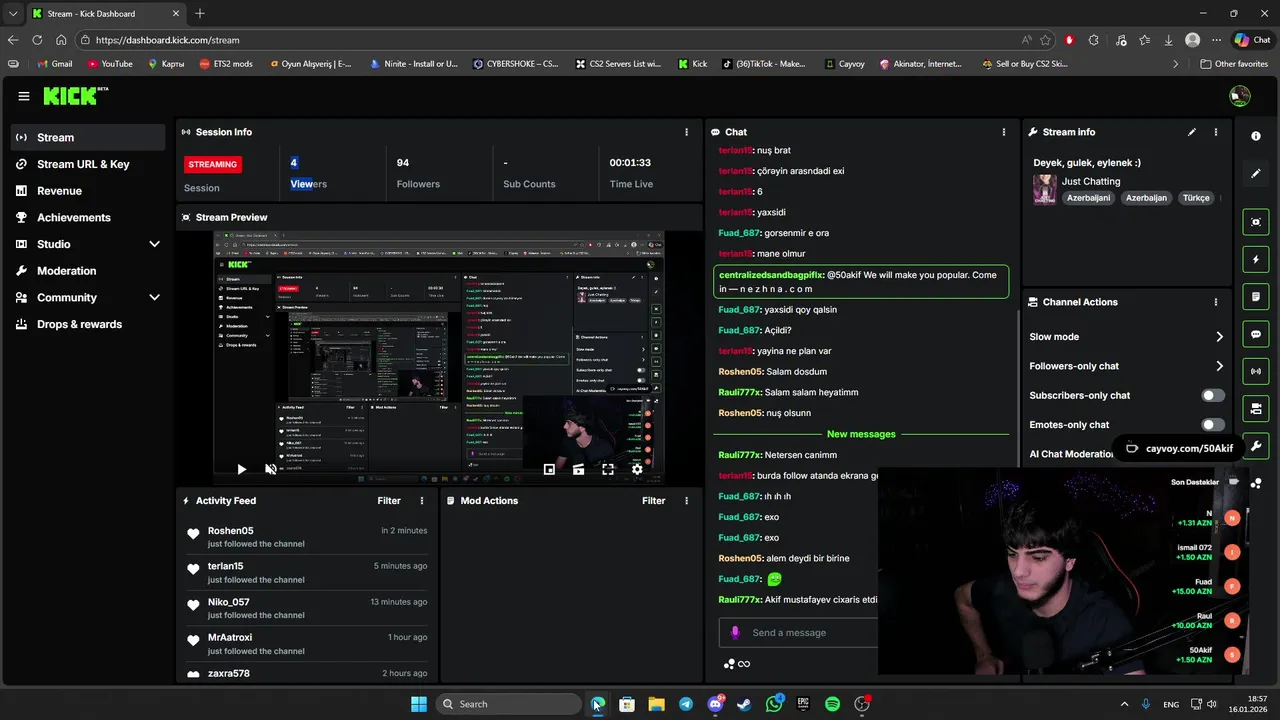Click MrAatroxi in the Activity Feed
The width and height of the screenshot is (1280, 720).
click(x=230, y=637)
